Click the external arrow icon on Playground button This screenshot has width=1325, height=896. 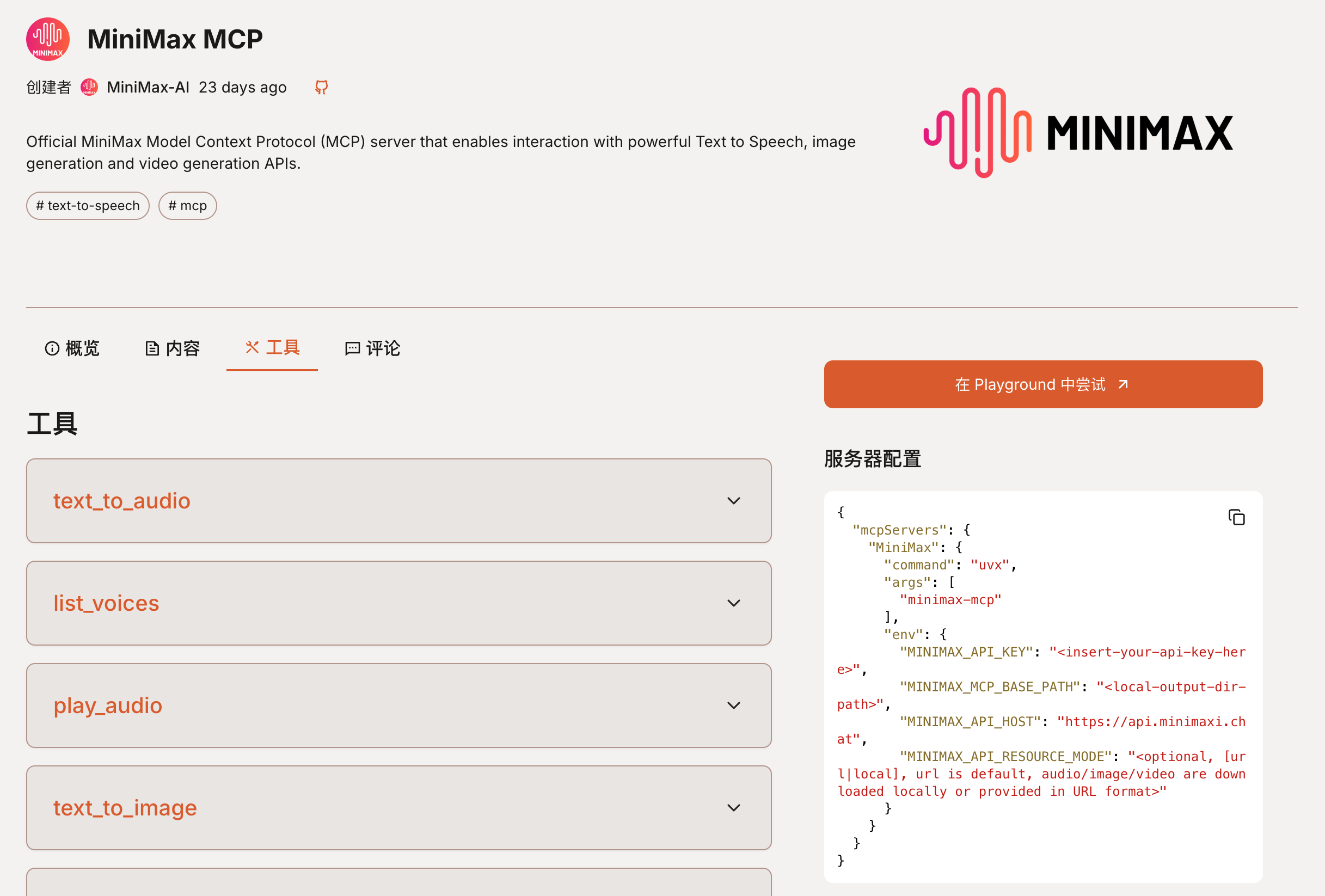pyautogui.click(x=1123, y=384)
